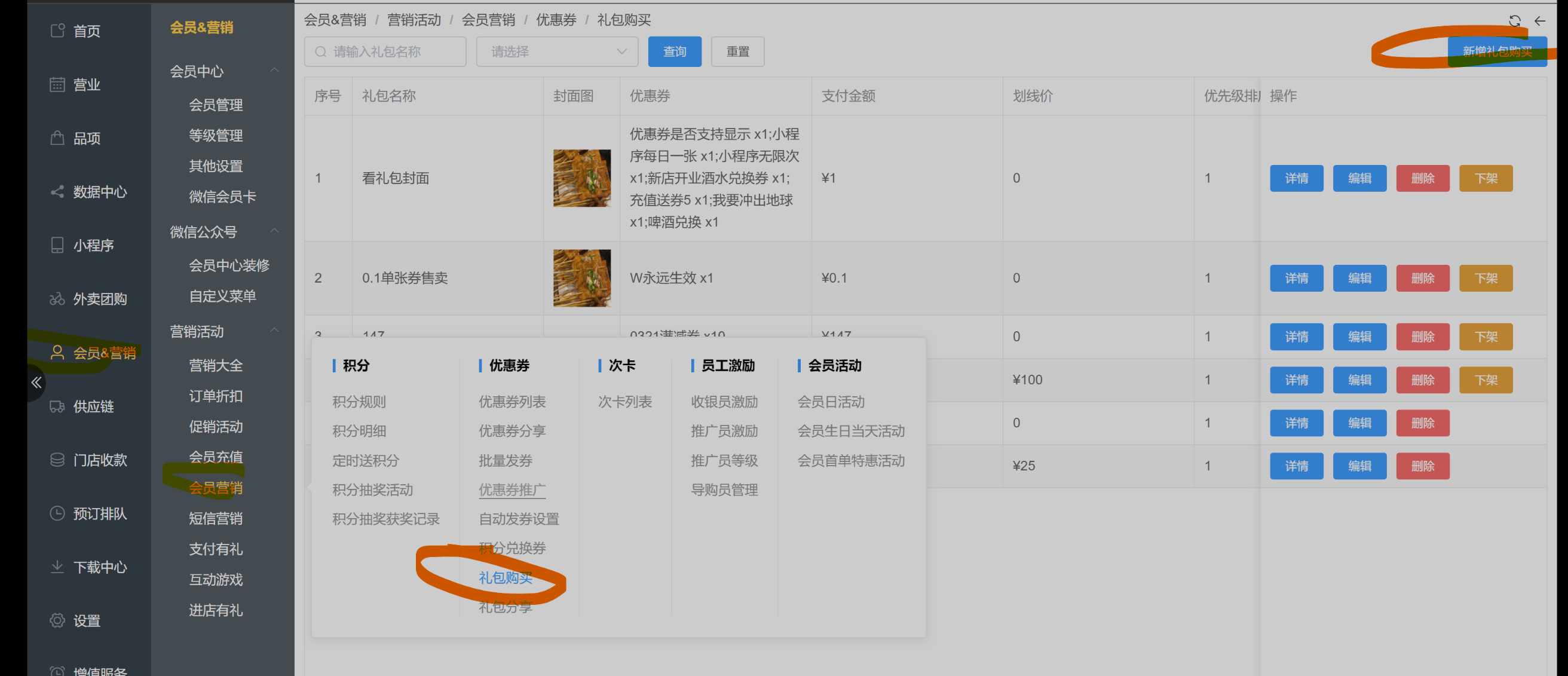Open 互动游戏 menu item
Viewport: 1568px width, 676px height.
coord(216,579)
